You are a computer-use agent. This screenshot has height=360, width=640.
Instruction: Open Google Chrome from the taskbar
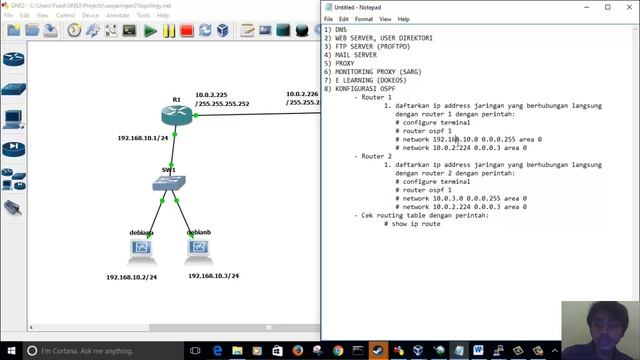coord(338,351)
